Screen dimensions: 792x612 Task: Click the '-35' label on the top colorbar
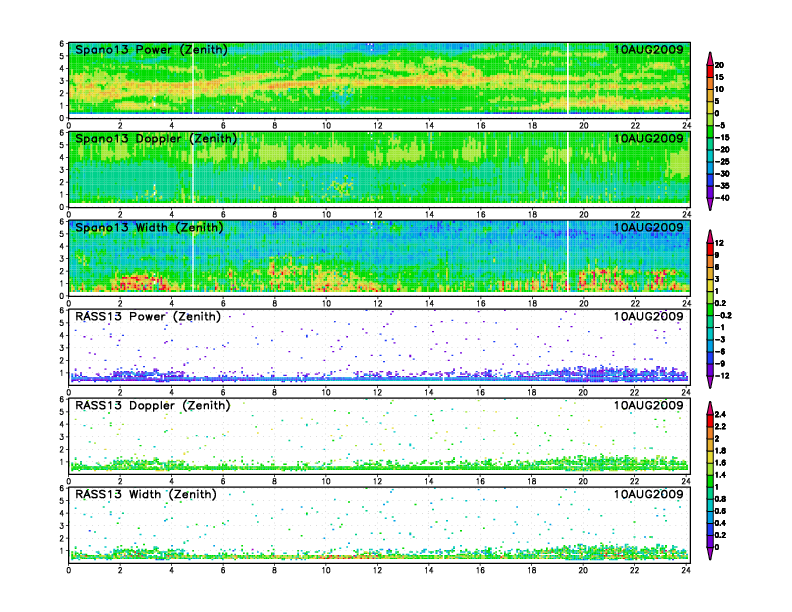coord(722,186)
